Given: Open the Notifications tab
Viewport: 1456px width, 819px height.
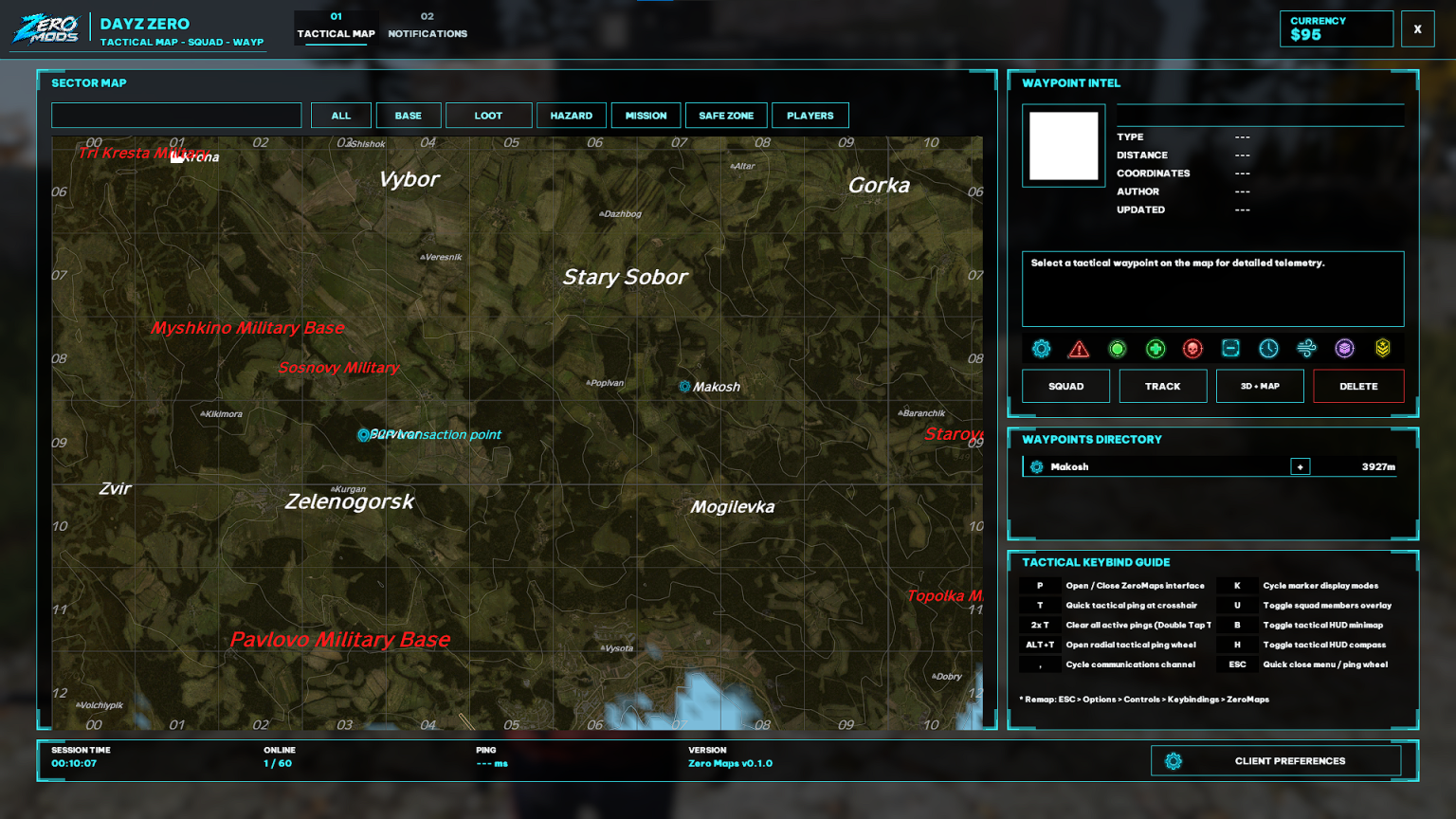Looking at the screenshot, I should 428,27.
